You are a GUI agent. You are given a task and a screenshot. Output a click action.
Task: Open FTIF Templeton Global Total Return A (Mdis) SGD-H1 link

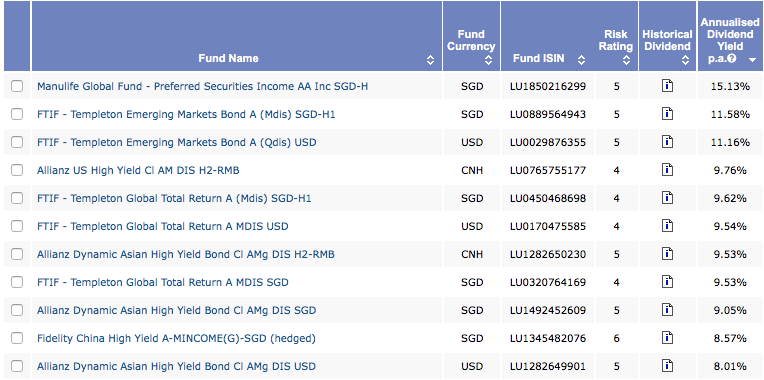(174, 198)
